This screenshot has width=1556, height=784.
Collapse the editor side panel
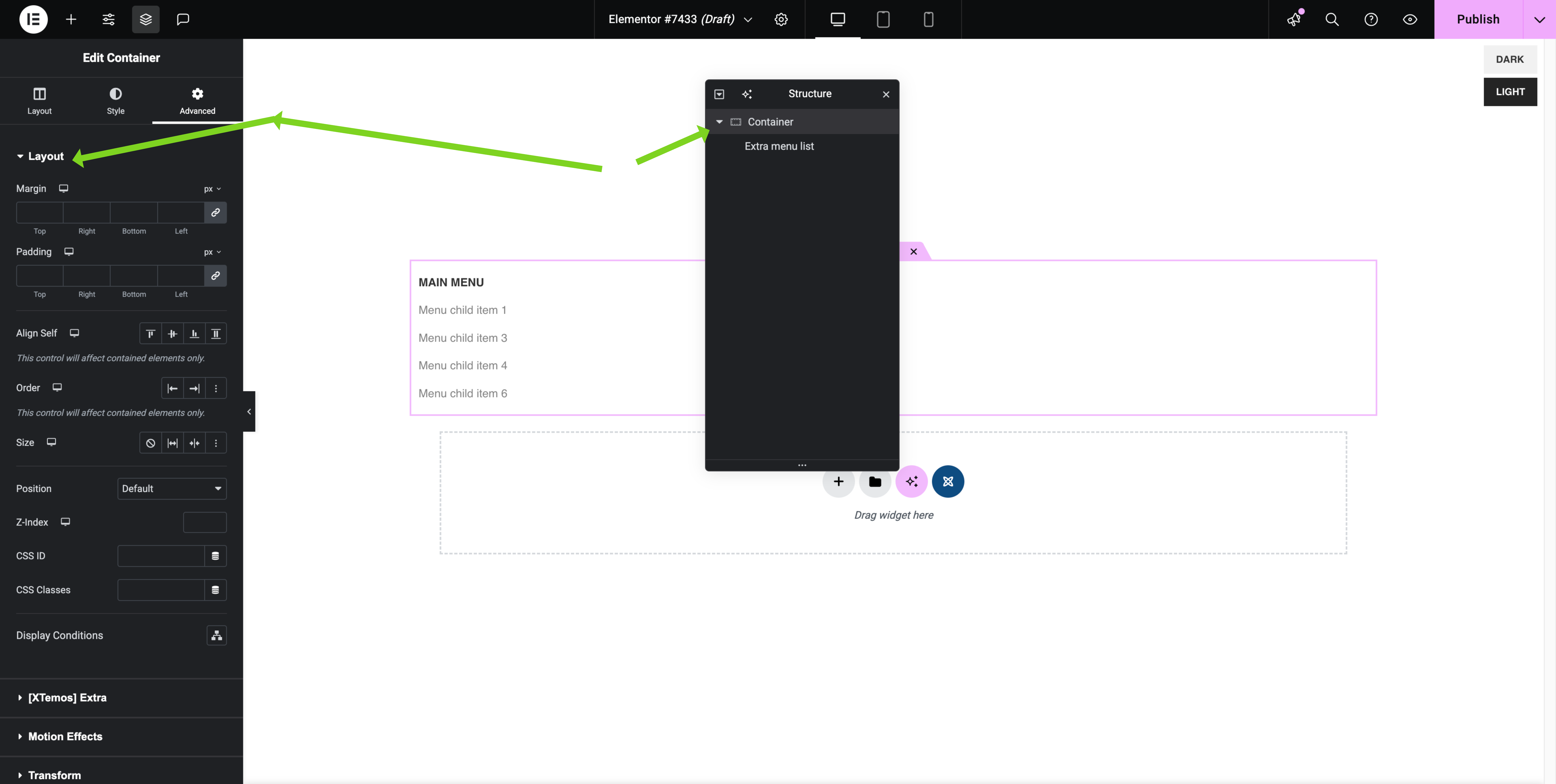click(x=249, y=412)
